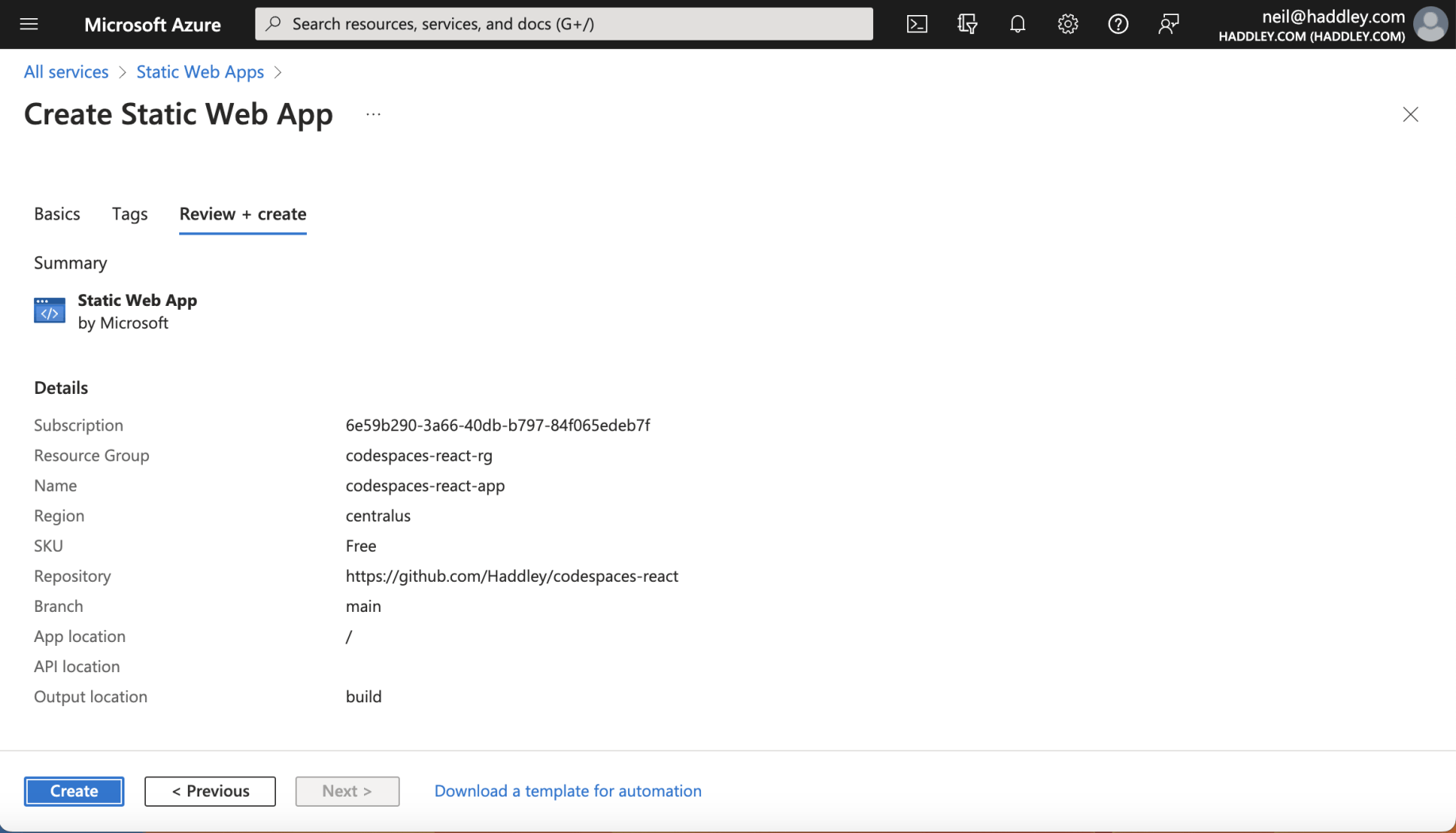
Task: Open Cloud Shell from the top bar
Action: (x=917, y=24)
